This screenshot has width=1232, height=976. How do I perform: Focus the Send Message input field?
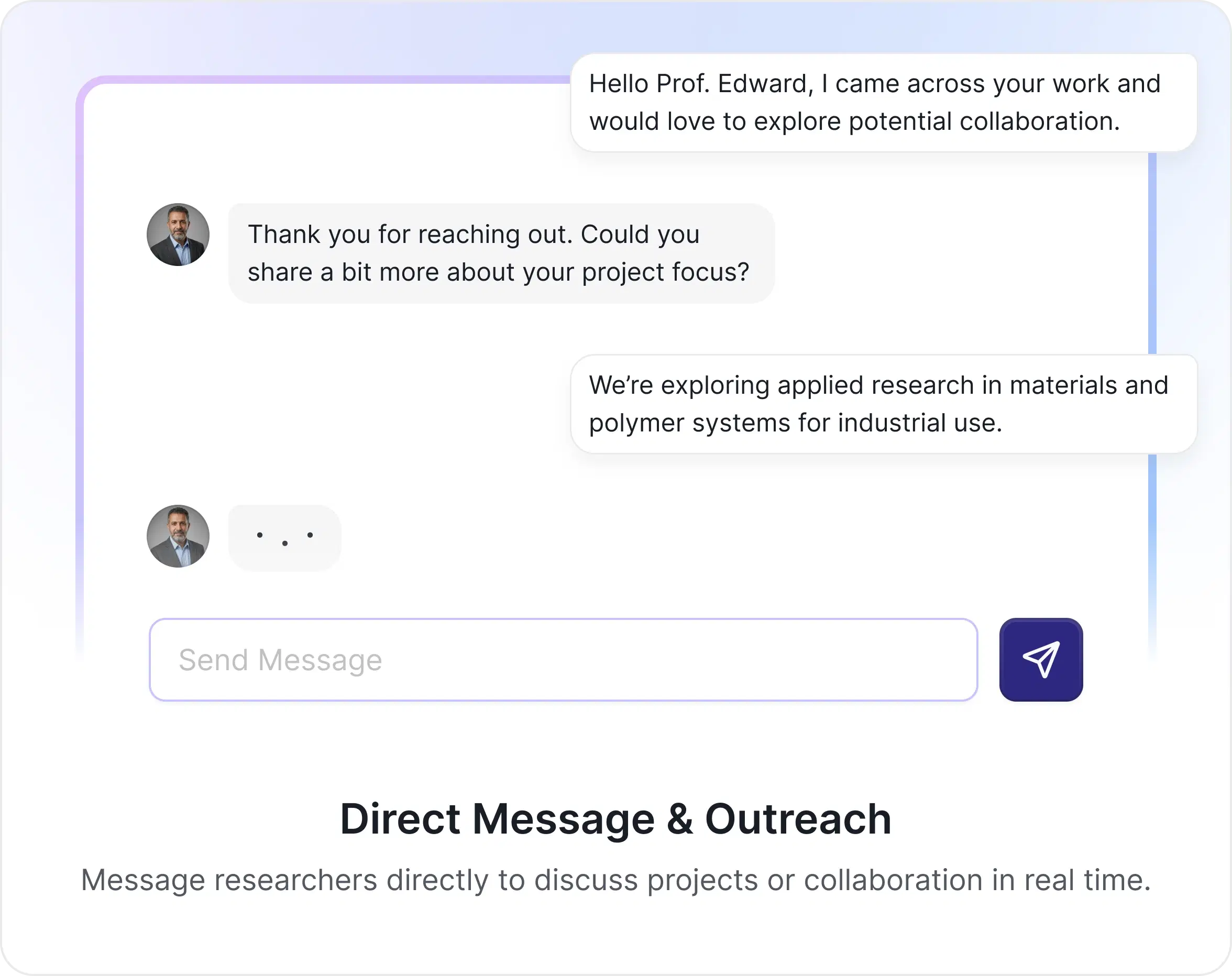564,660
